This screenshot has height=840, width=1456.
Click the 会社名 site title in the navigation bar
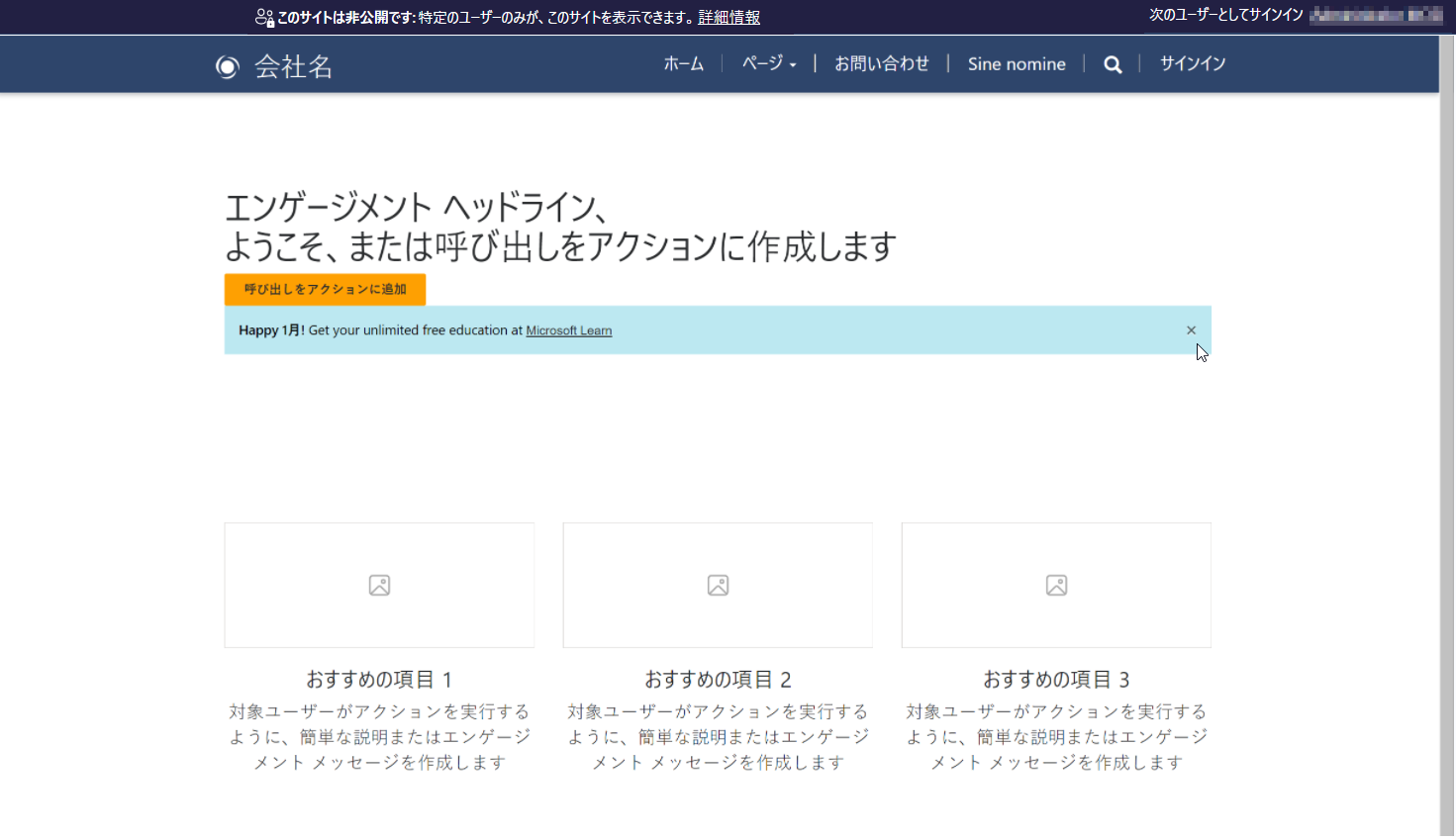[x=293, y=66]
